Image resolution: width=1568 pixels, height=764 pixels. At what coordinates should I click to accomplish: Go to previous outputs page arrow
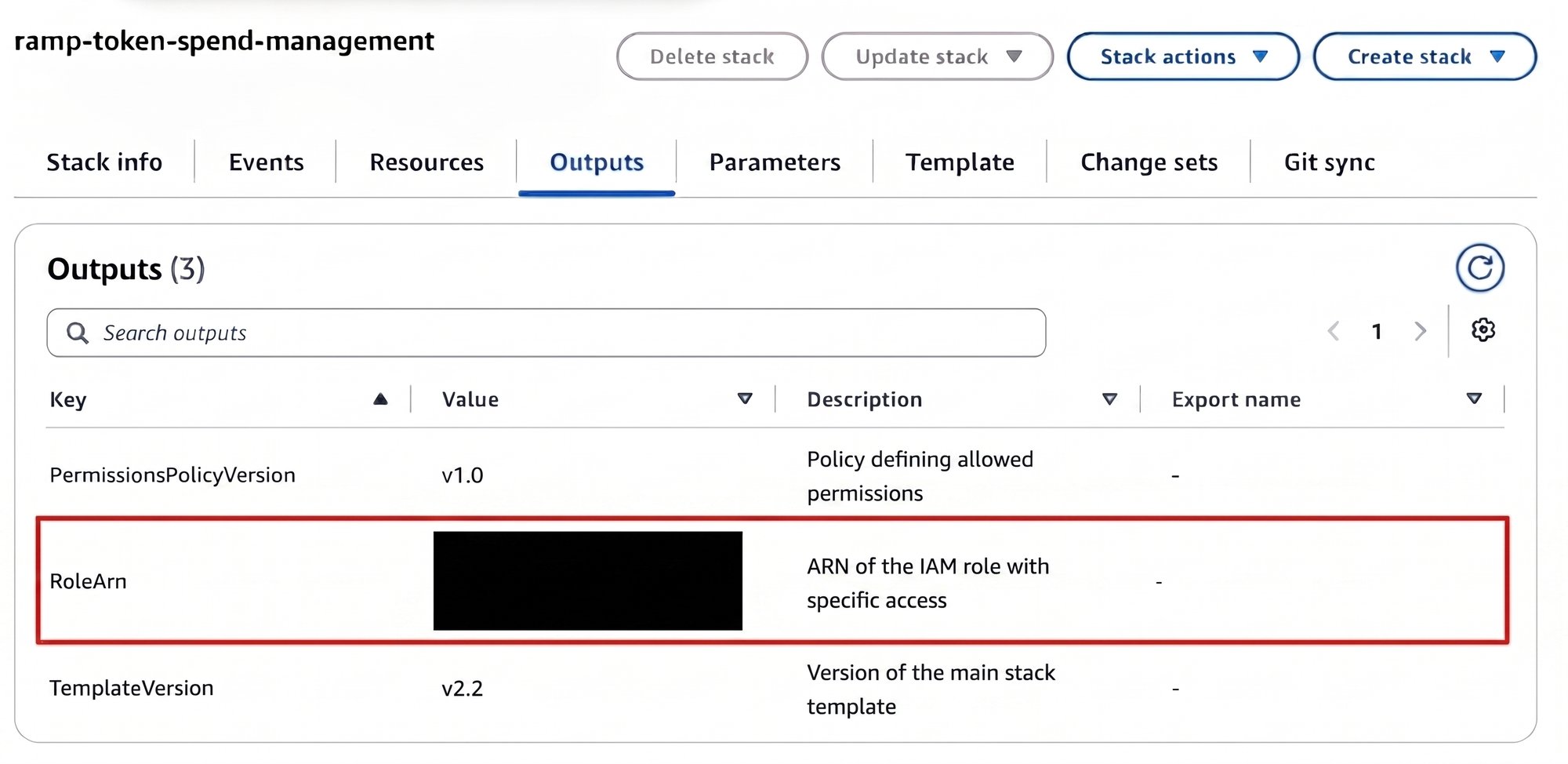pyautogui.click(x=1333, y=331)
